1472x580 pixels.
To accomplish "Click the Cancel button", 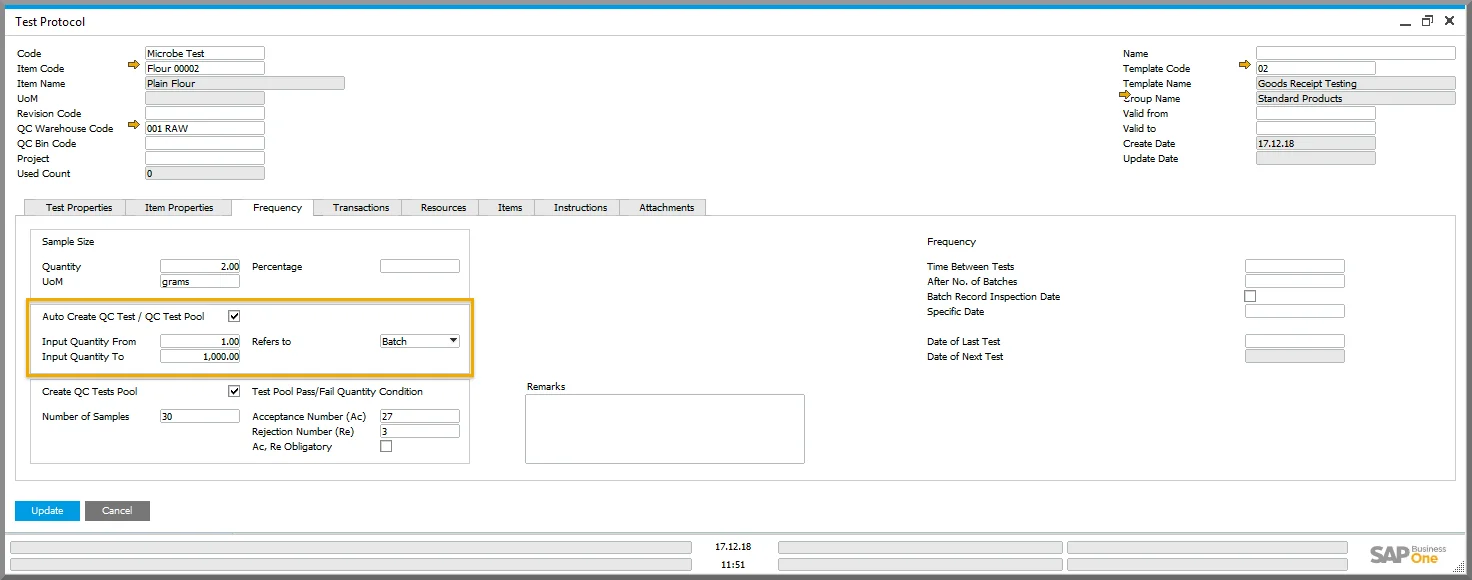I will (x=117, y=511).
